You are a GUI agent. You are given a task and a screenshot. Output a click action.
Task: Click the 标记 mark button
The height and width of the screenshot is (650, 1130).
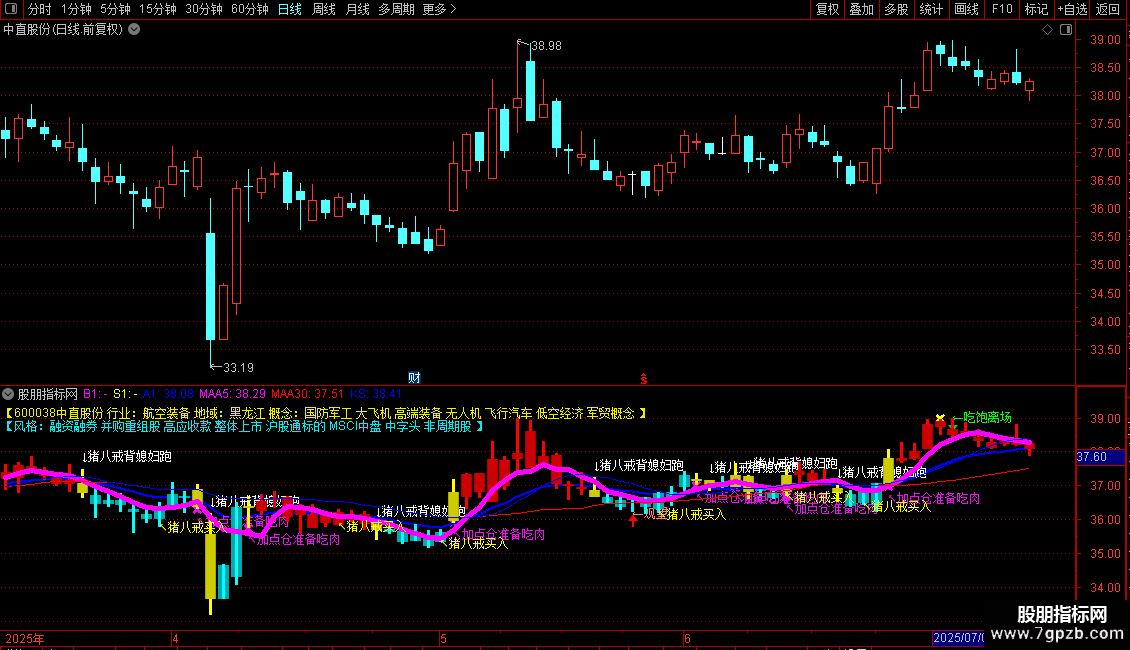click(1036, 9)
